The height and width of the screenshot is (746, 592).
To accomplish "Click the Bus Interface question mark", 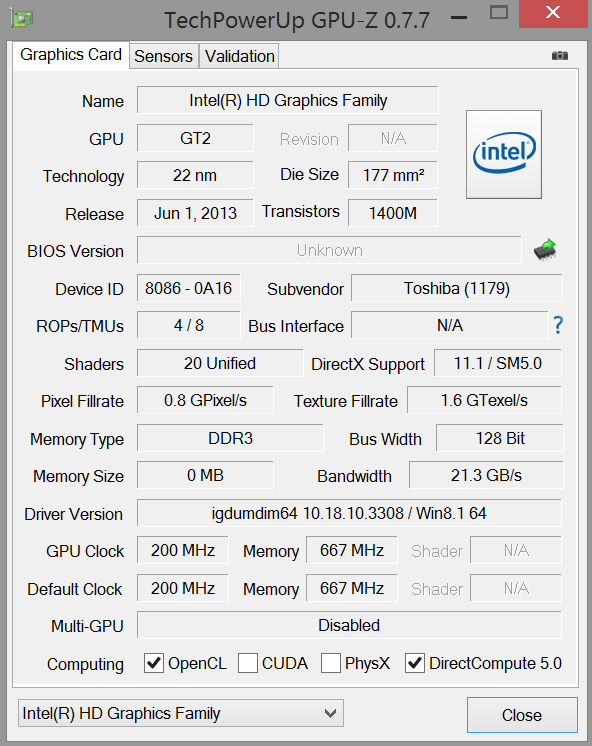I will coord(558,325).
